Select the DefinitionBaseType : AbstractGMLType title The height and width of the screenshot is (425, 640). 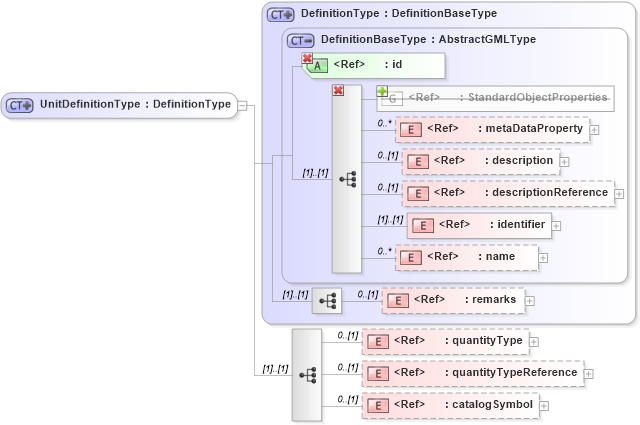click(x=428, y=40)
